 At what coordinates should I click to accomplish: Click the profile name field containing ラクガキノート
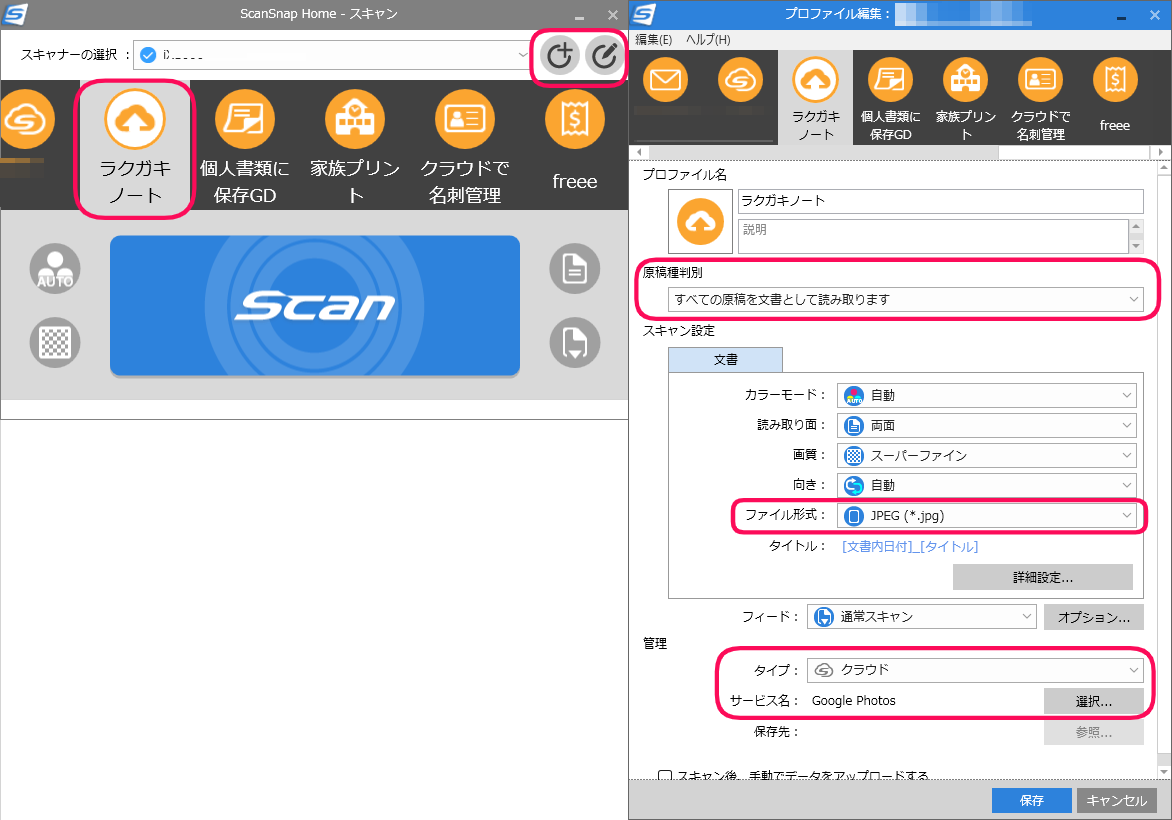click(x=940, y=201)
